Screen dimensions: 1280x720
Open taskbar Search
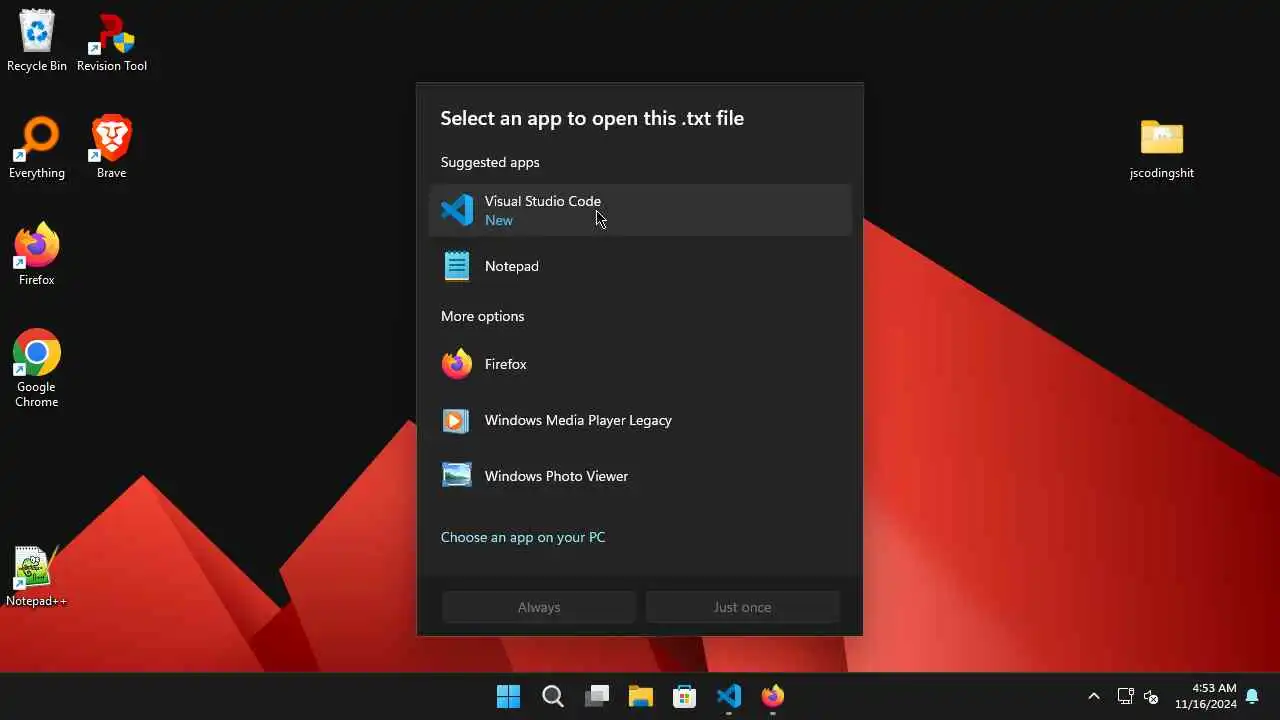(x=553, y=696)
